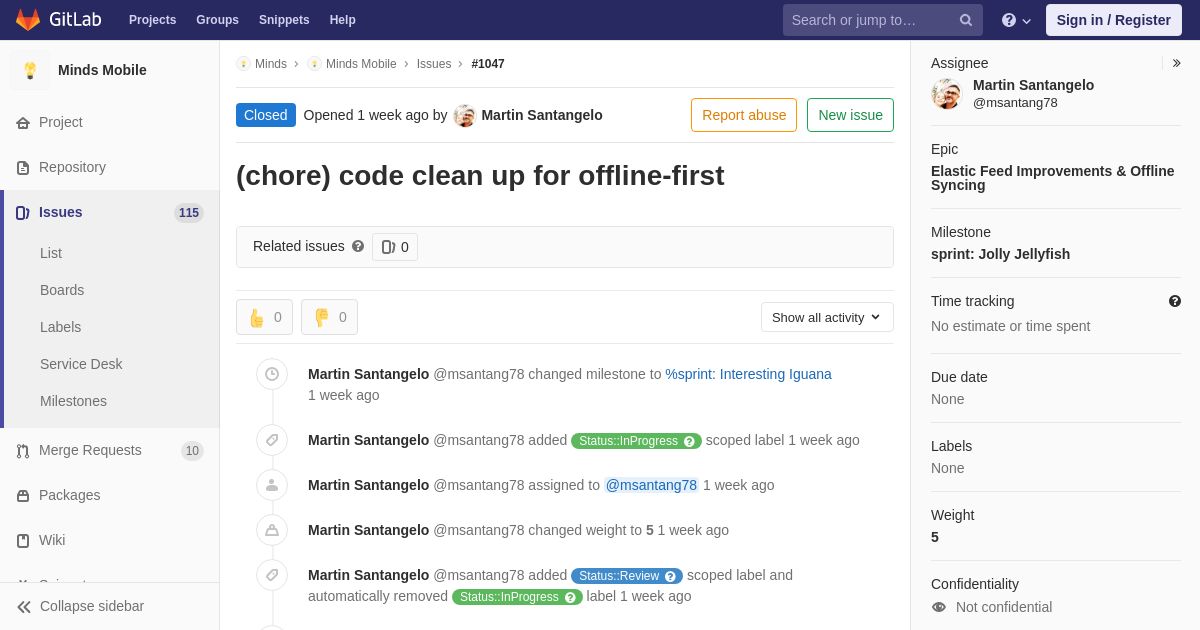Click the Repository file icon

[x=23, y=168]
